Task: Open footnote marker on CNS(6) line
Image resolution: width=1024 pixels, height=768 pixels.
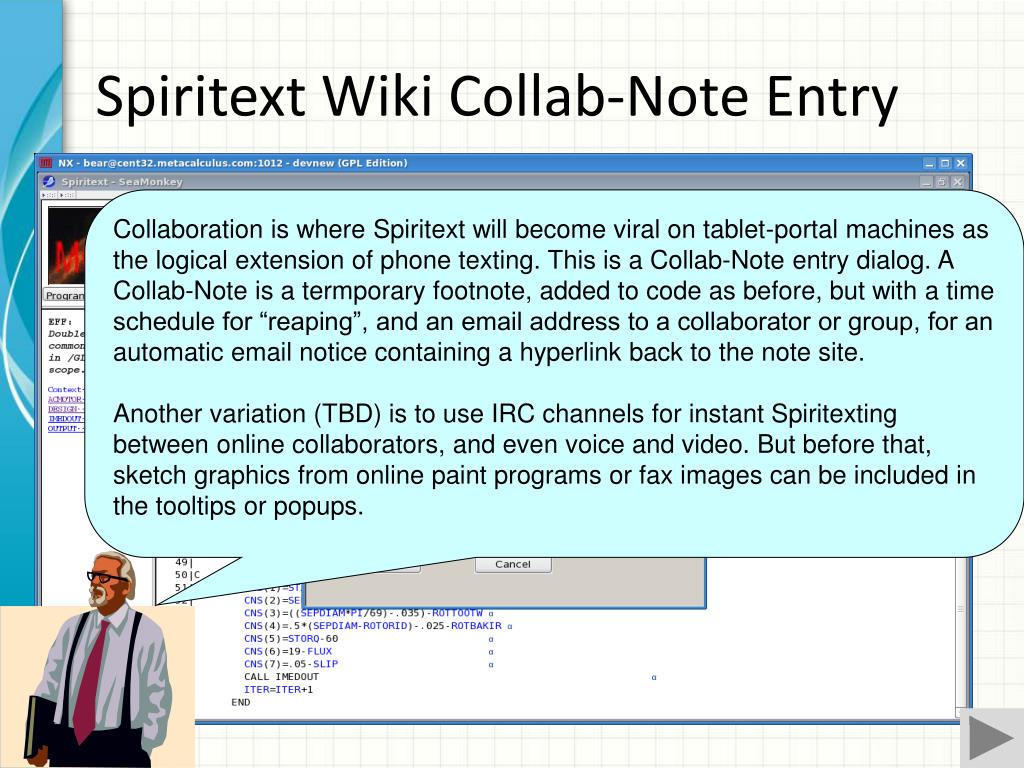Action: tap(491, 652)
